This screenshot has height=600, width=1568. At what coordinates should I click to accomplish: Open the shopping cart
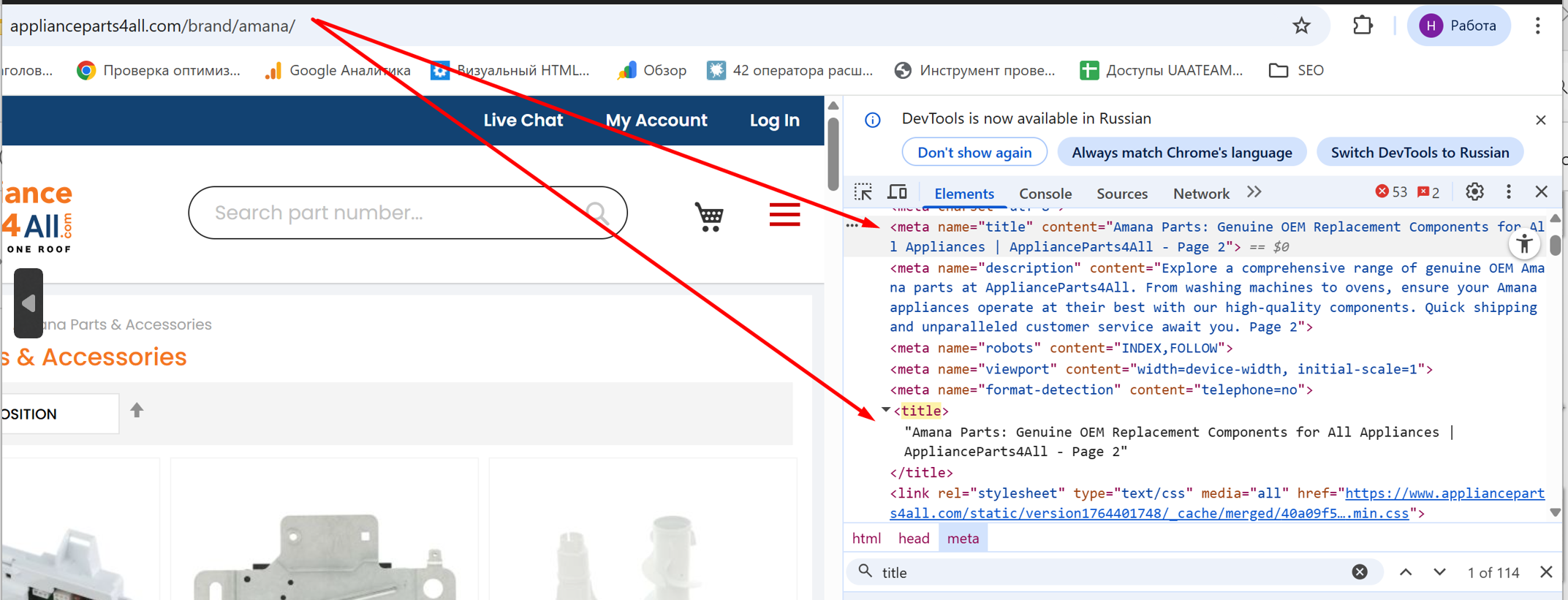point(709,216)
